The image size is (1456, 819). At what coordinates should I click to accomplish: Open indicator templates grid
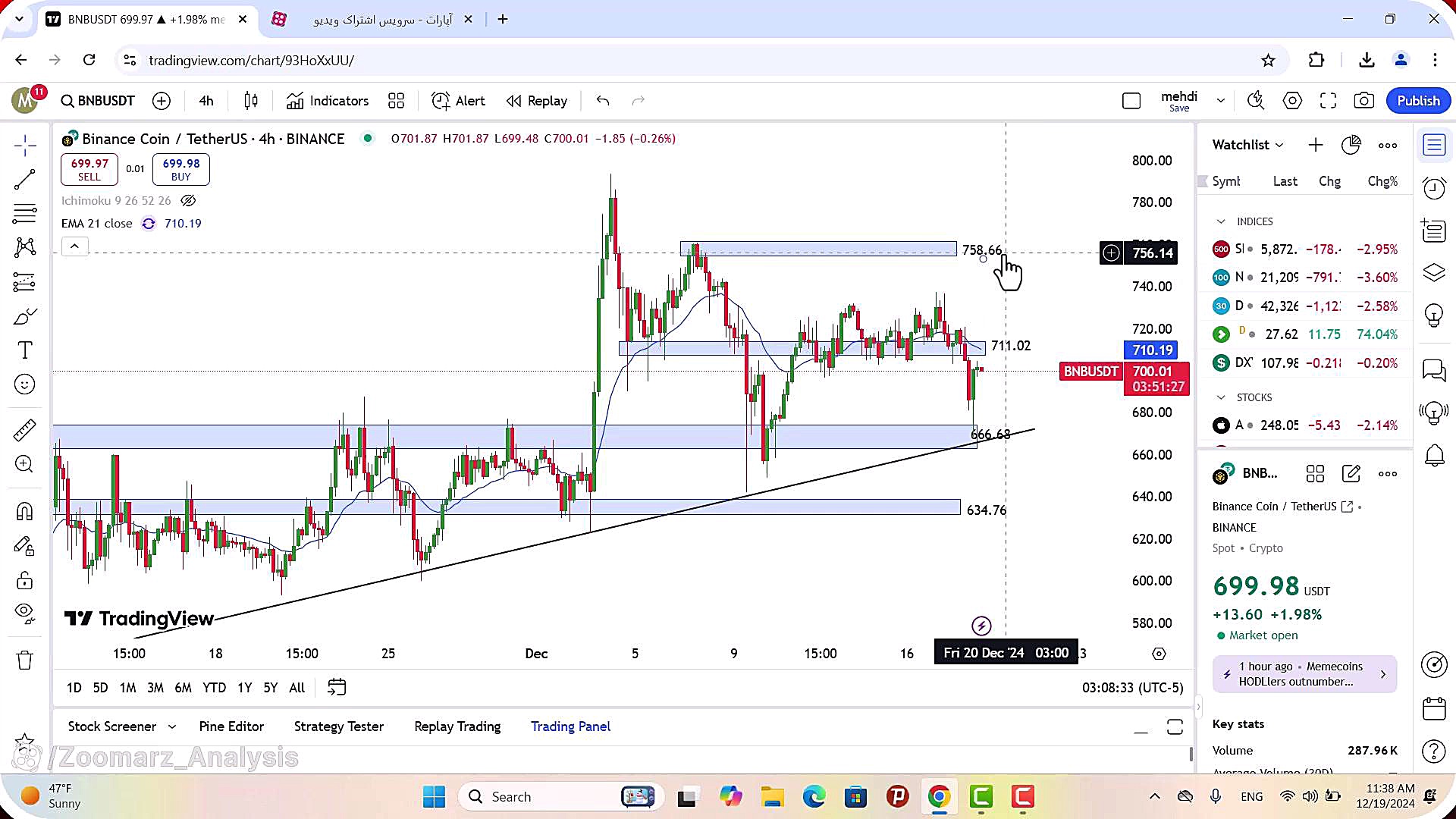[396, 101]
